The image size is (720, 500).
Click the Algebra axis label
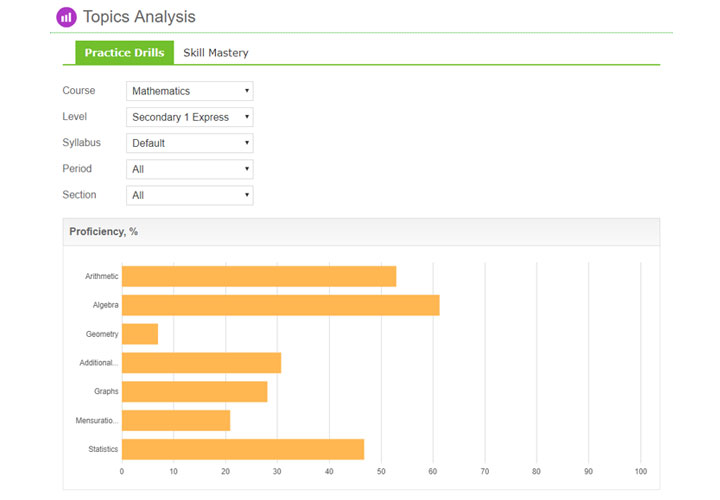click(x=105, y=305)
